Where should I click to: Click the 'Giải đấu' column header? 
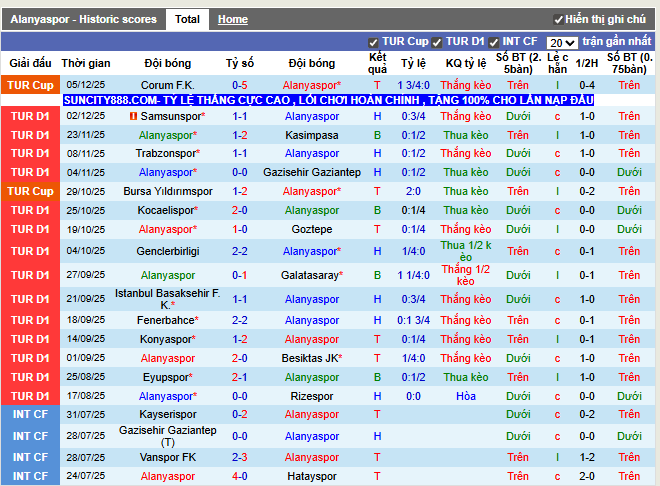click(30, 63)
